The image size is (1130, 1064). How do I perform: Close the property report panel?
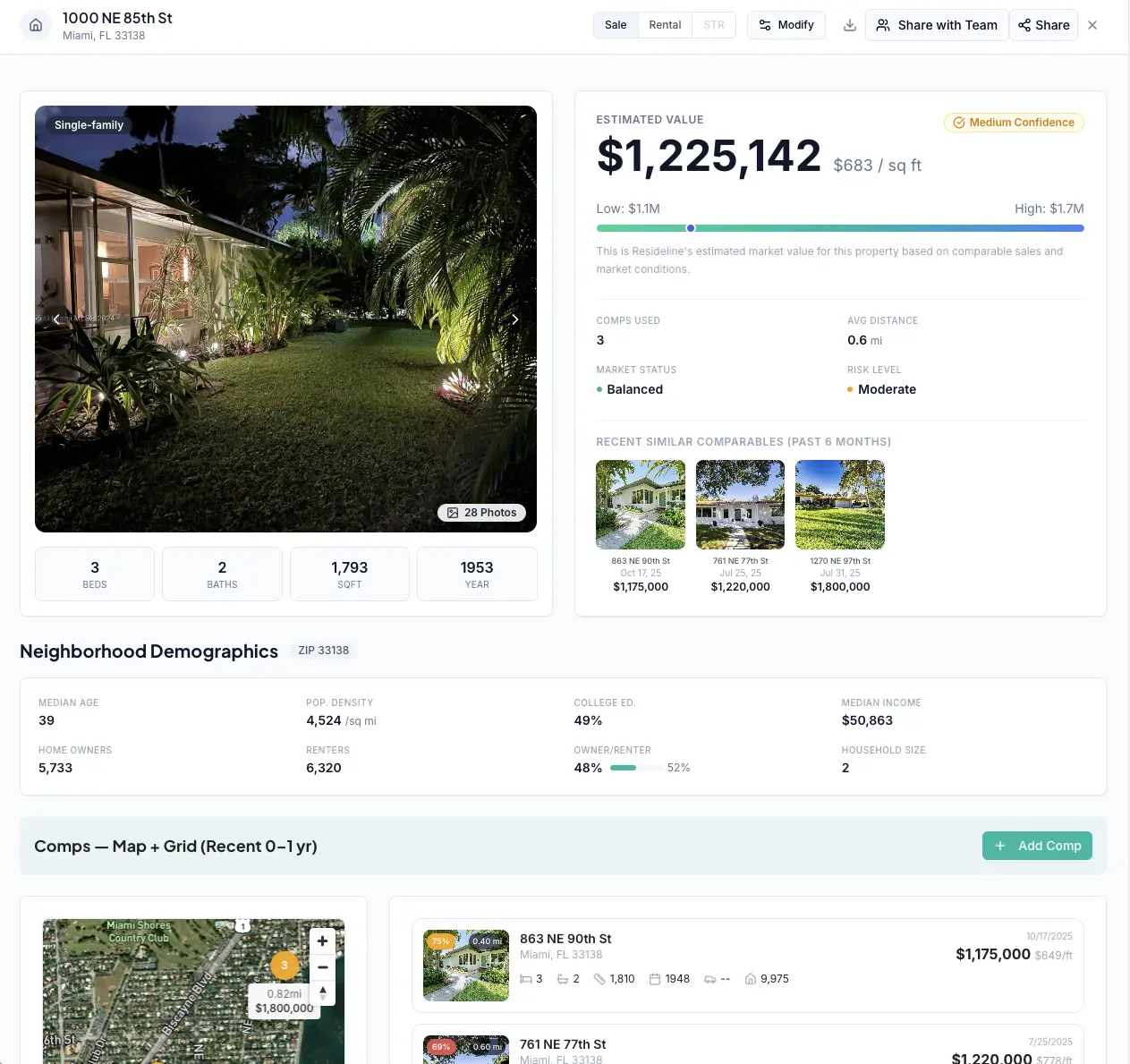[x=1092, y=25]
